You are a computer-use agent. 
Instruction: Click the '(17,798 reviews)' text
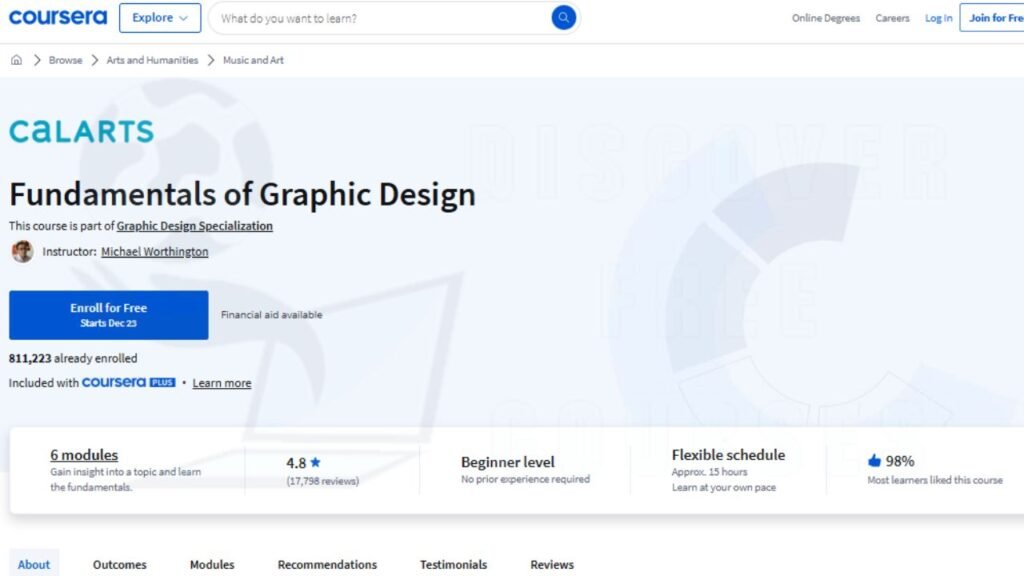coord(323,481)
